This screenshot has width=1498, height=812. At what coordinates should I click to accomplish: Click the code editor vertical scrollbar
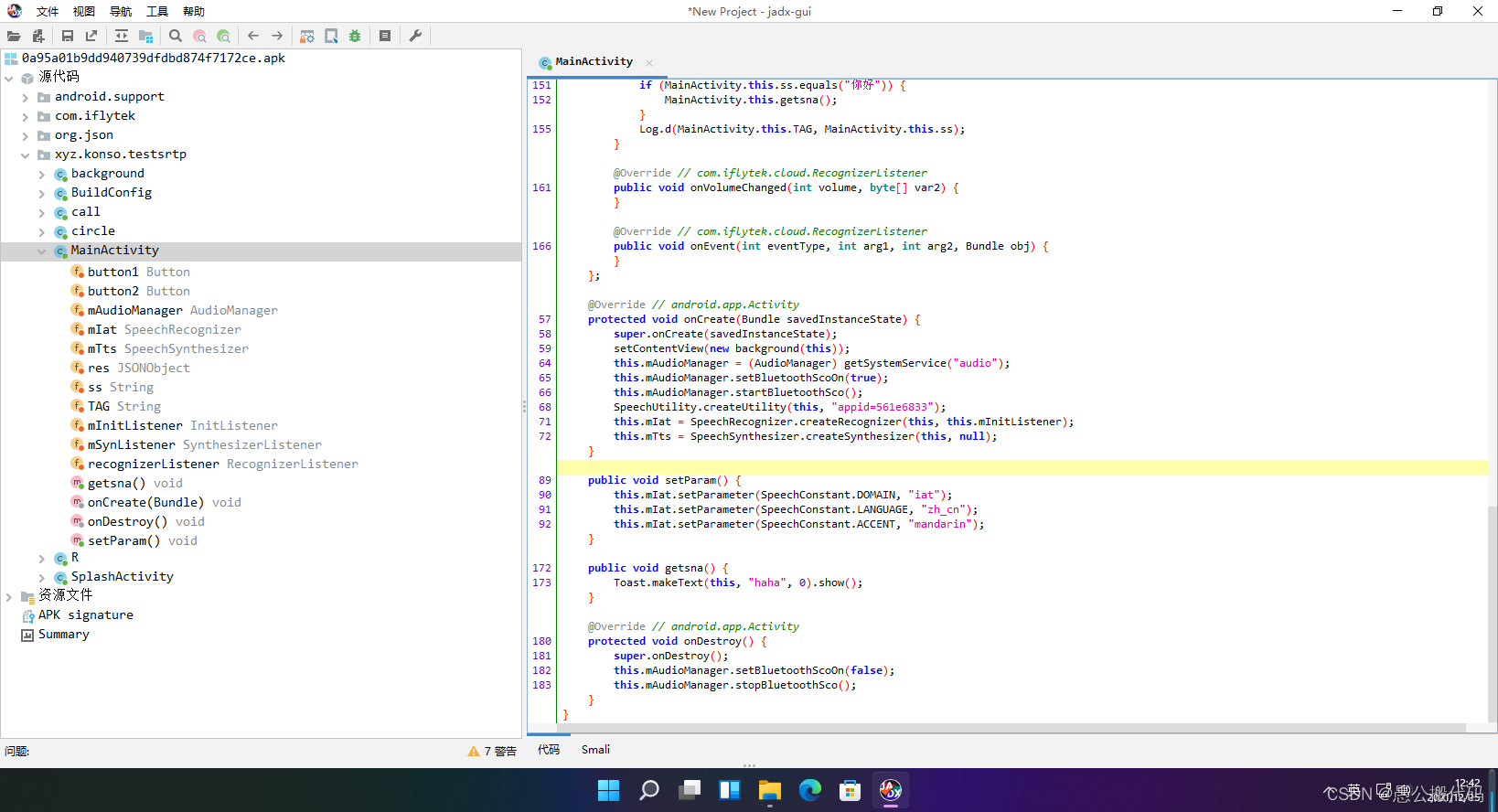[1493, 613]
